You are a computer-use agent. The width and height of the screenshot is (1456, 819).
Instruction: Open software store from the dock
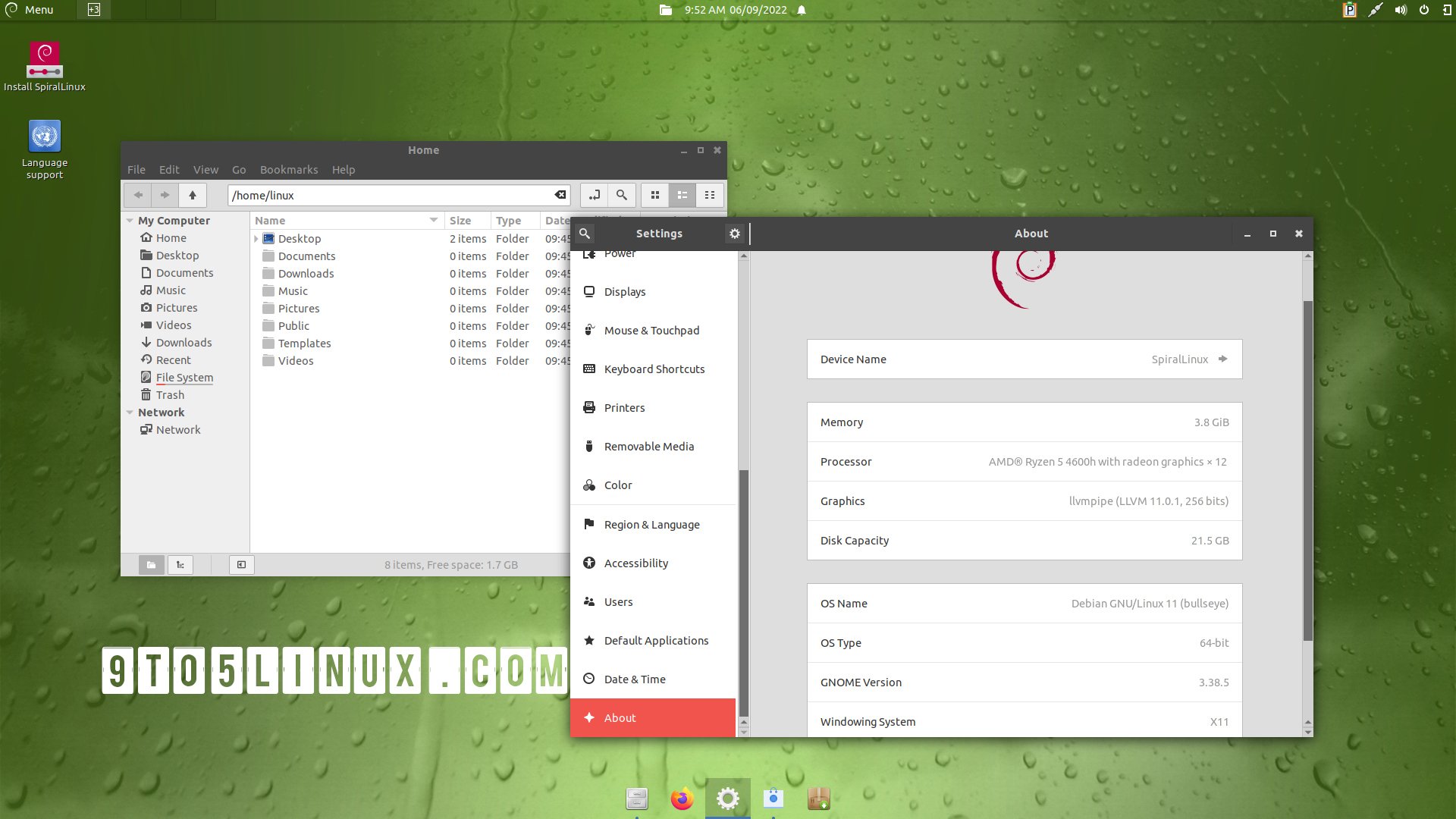coord(773,799)
